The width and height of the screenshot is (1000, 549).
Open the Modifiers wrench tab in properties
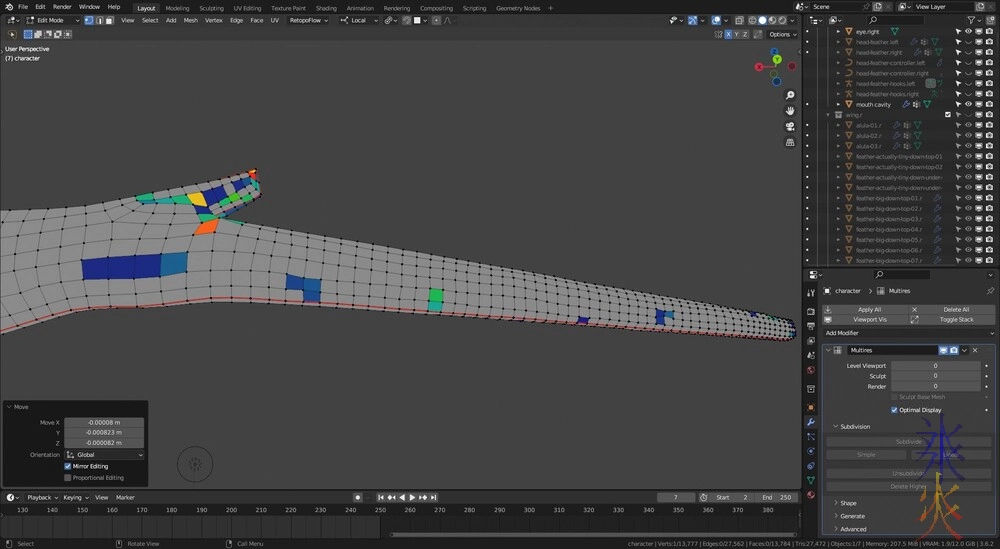pos(811,422)
